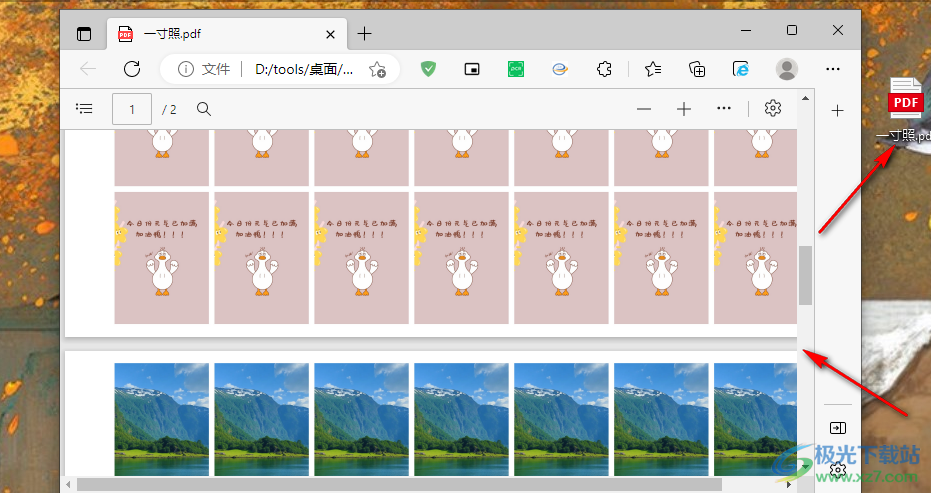Click the vertical scrollbar thumb
The width and height of the screenshot is (931, 493).
pyautogui.click(x=805, y=275)
